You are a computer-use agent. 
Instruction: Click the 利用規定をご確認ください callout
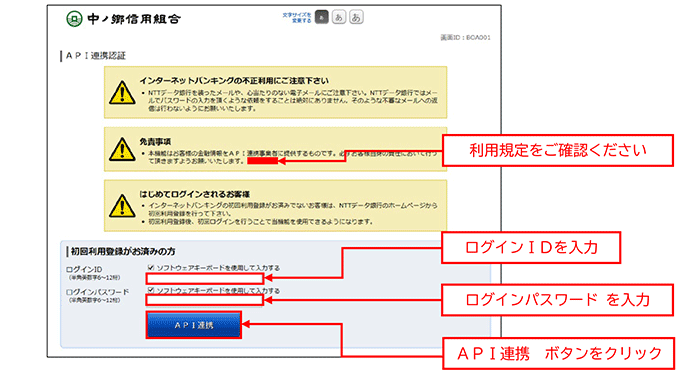[558, 150]
